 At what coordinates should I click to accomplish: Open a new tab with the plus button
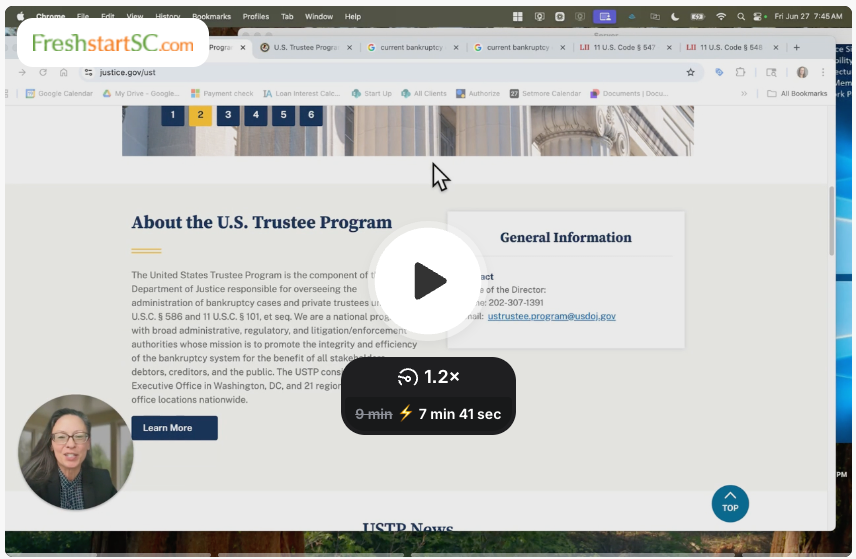click(x=796, y=47)
